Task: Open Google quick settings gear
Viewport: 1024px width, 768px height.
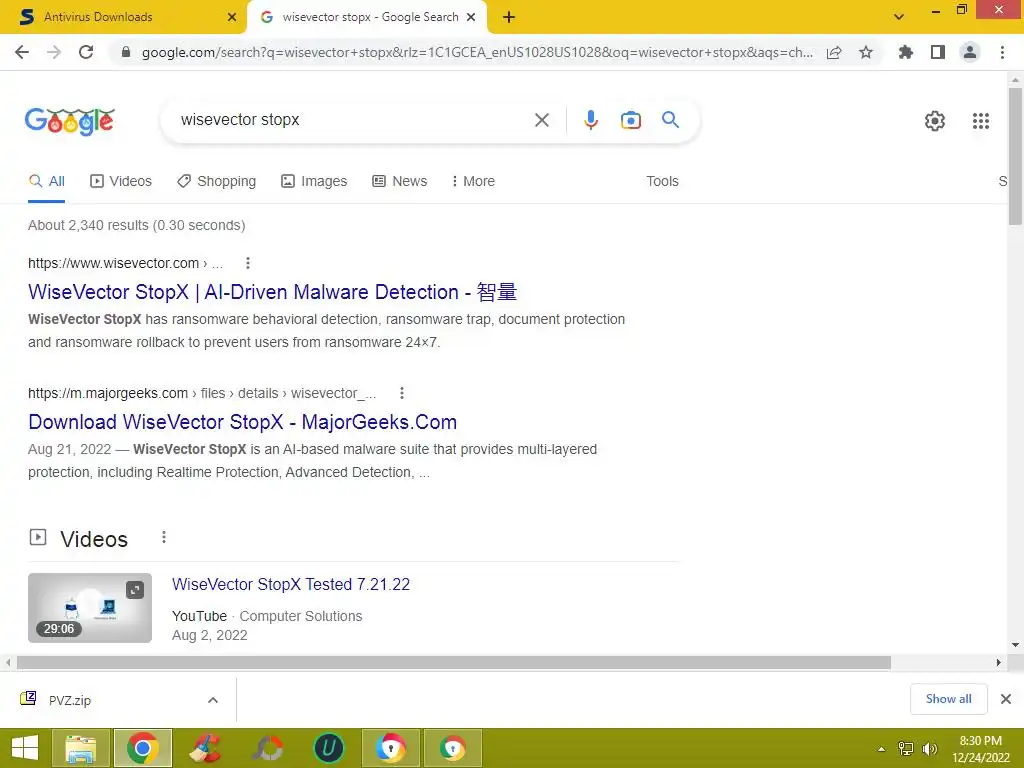Action: 935,121
